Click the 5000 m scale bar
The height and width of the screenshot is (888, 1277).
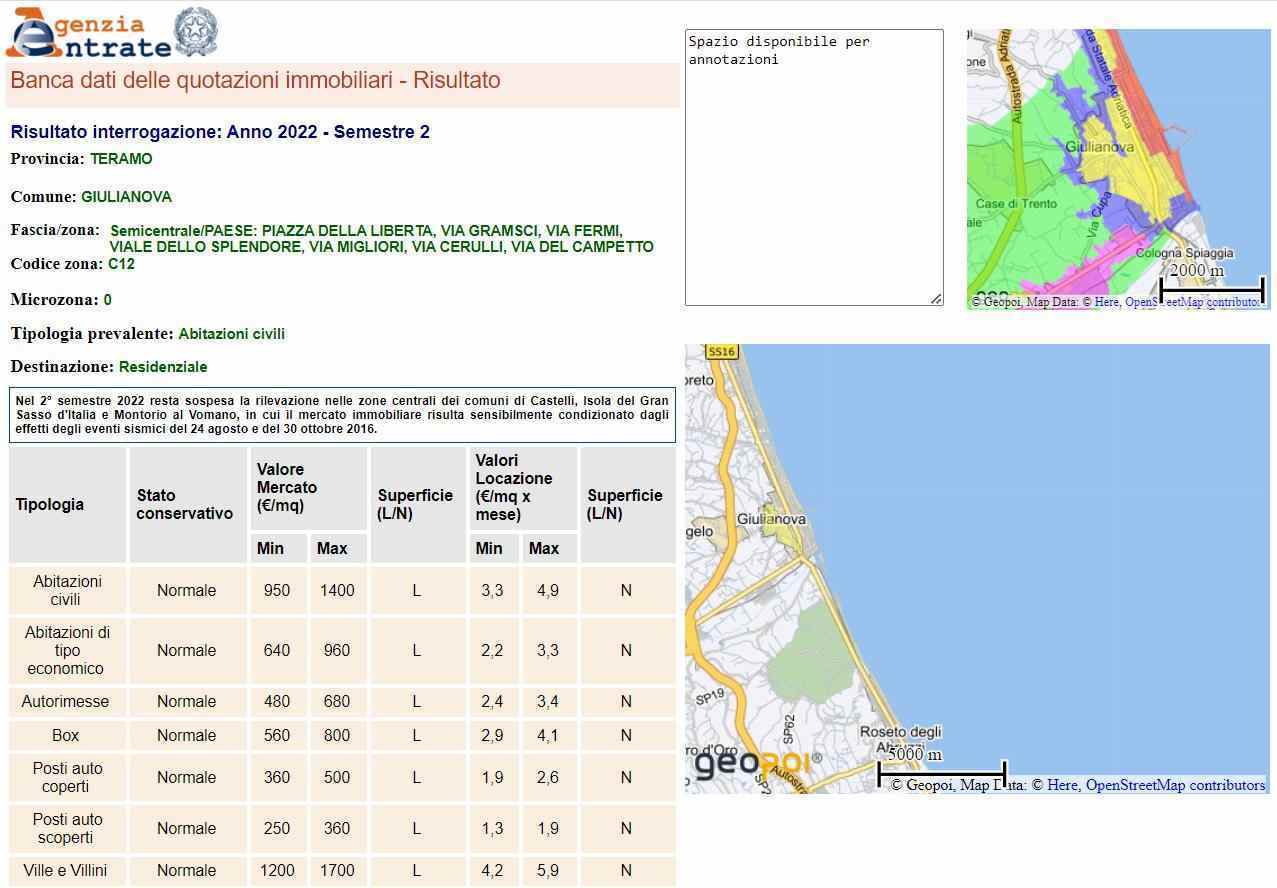tap(941, 772)
